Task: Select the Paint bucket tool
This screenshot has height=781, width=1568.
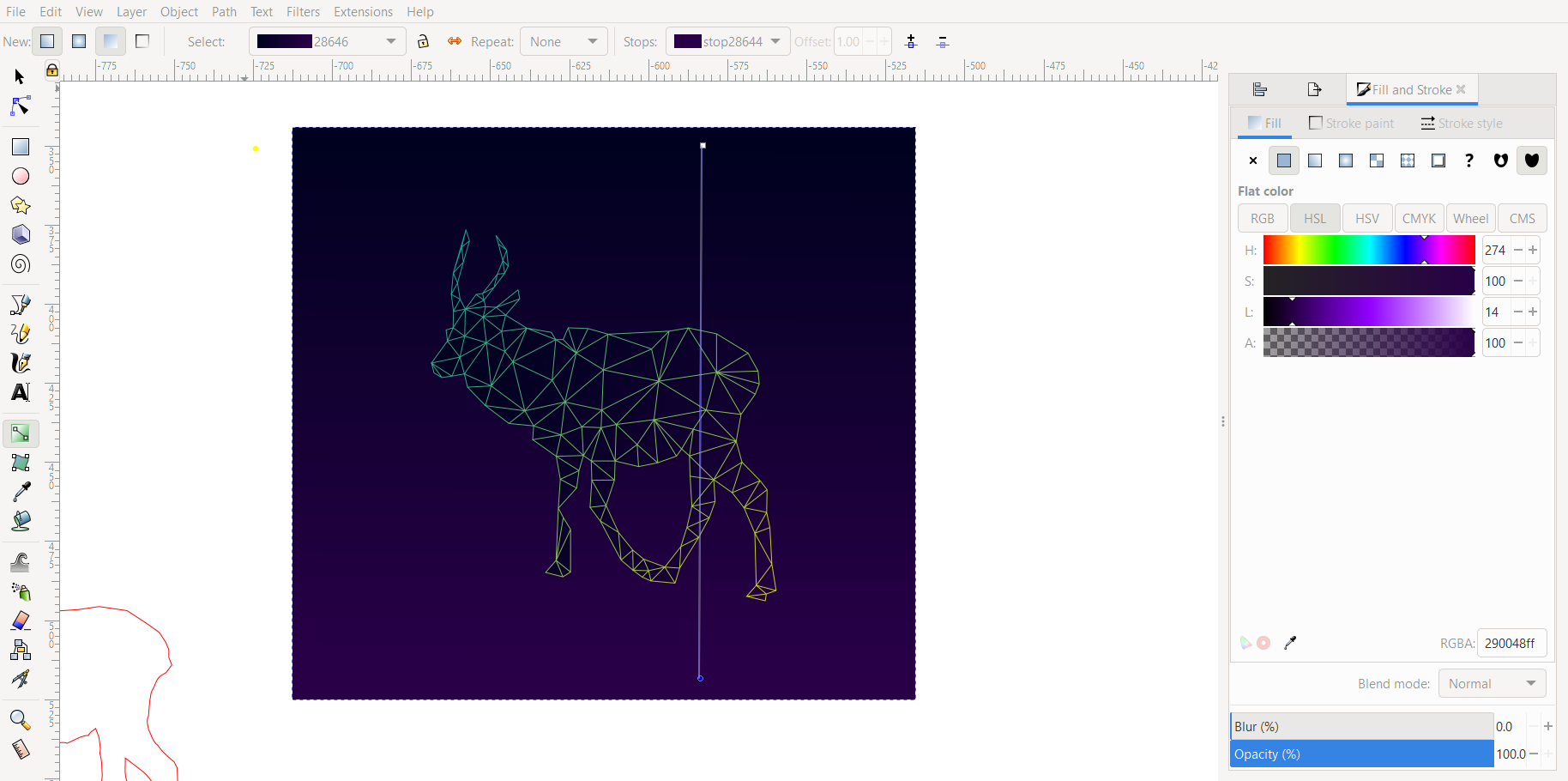Action: click(19, 520)
